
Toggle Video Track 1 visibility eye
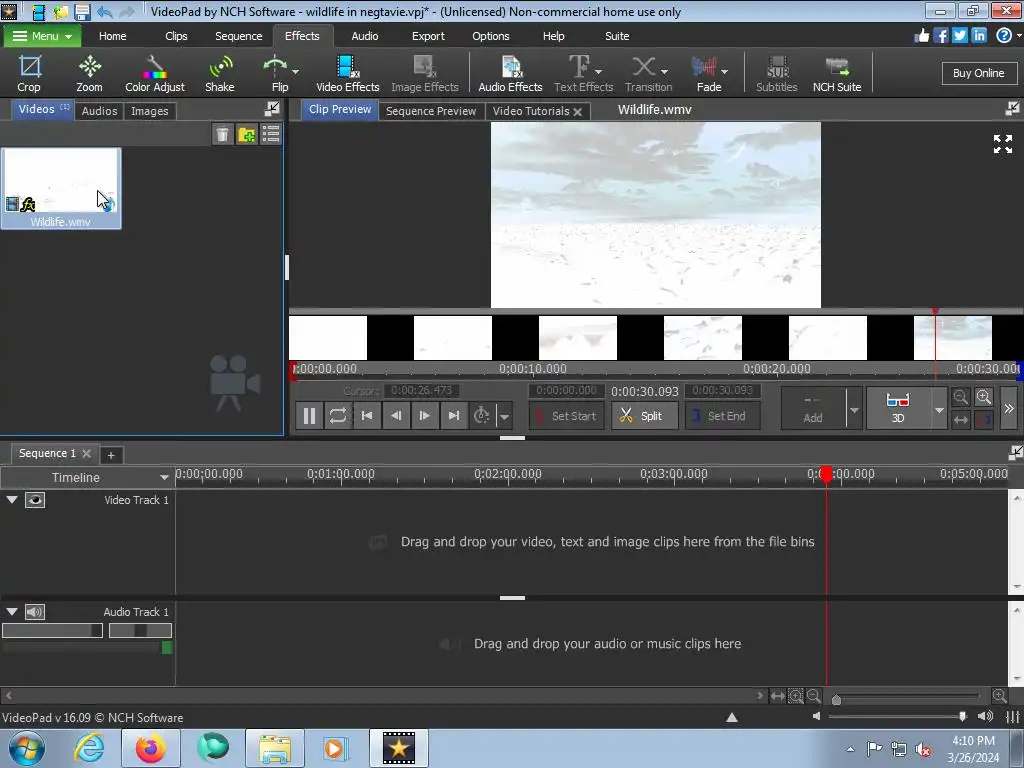pos(35,500)
